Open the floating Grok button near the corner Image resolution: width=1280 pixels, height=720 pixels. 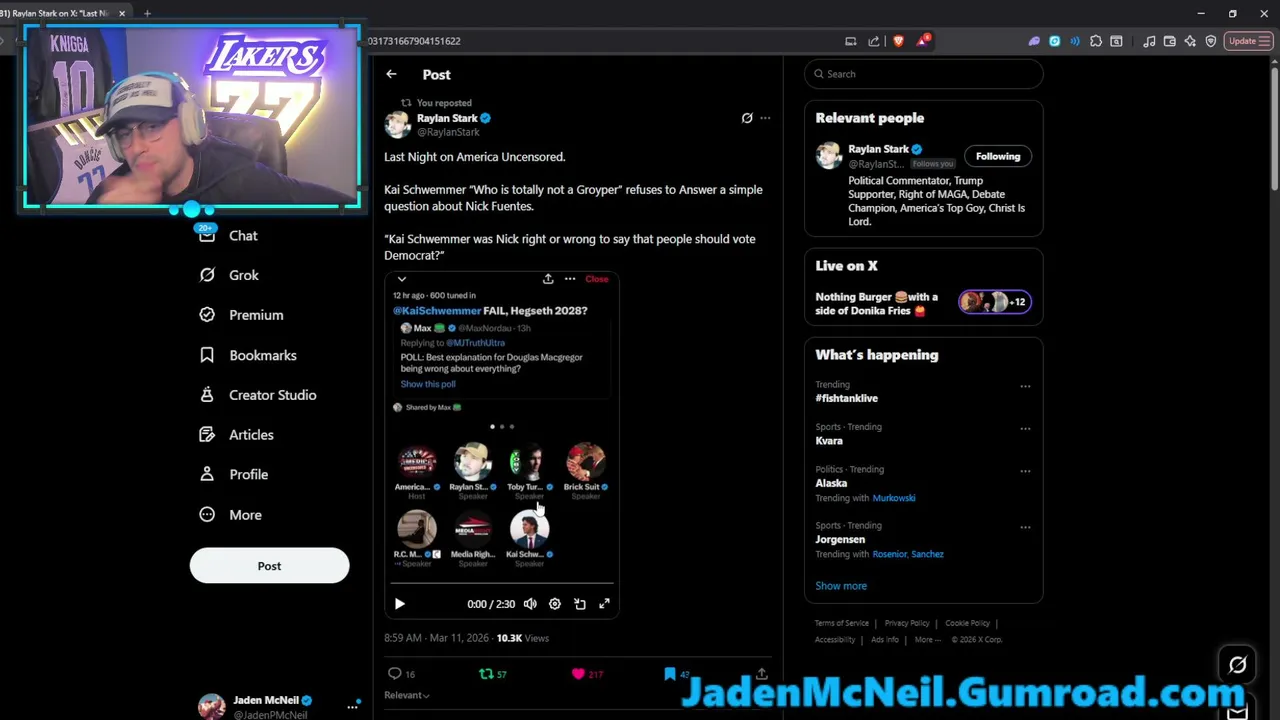(1237, 664)
